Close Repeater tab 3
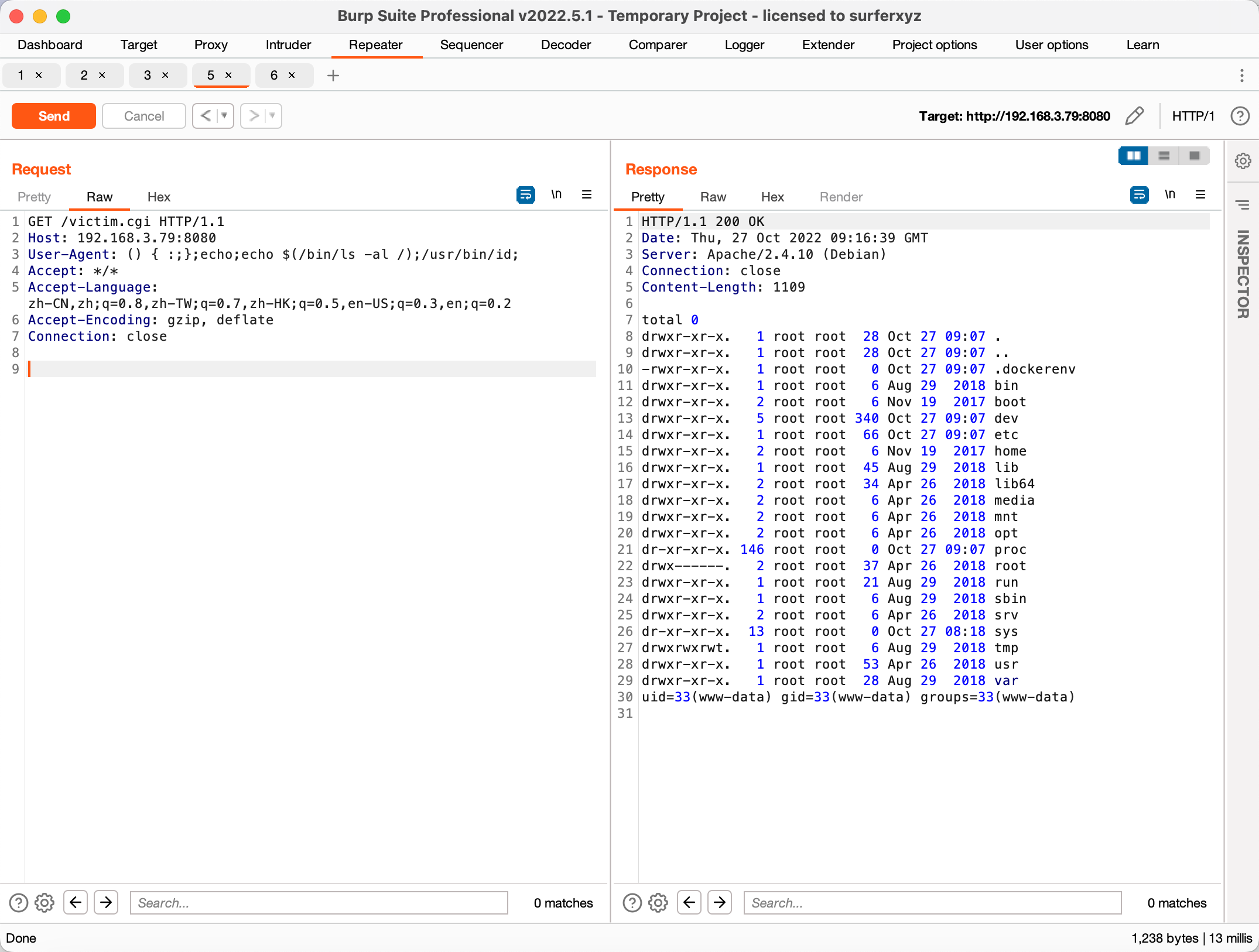The image size is (1259, 952). [165, 76]
